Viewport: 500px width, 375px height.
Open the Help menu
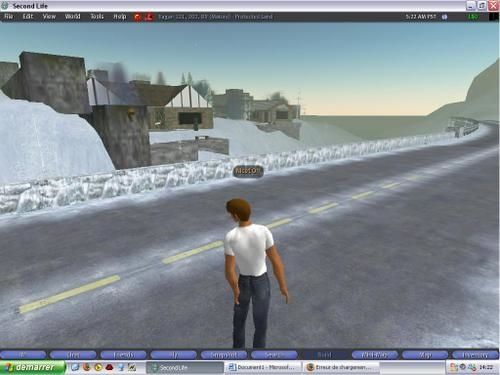[x=119, y=16]
